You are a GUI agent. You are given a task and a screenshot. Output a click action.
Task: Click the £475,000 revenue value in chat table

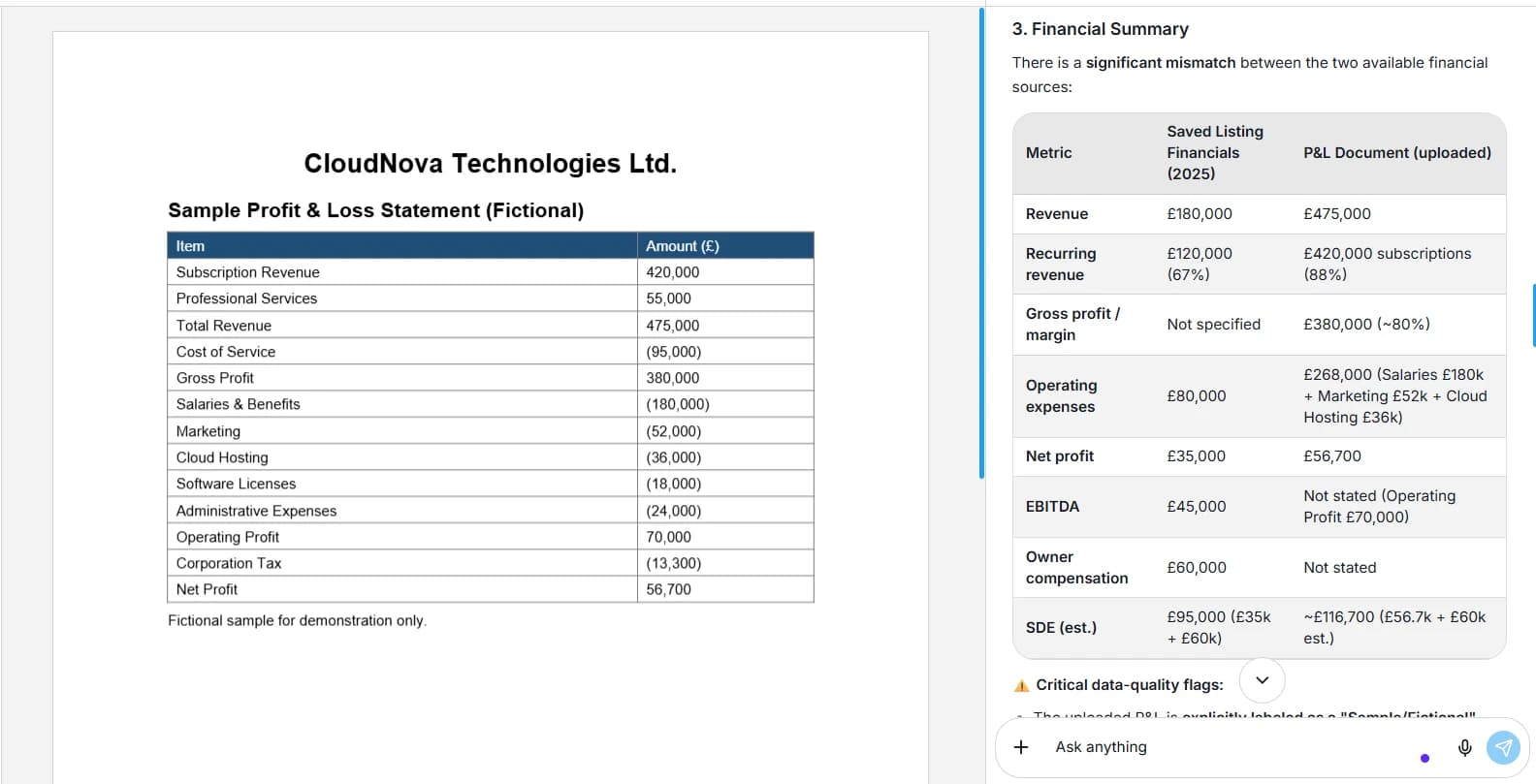(1337, 214)
